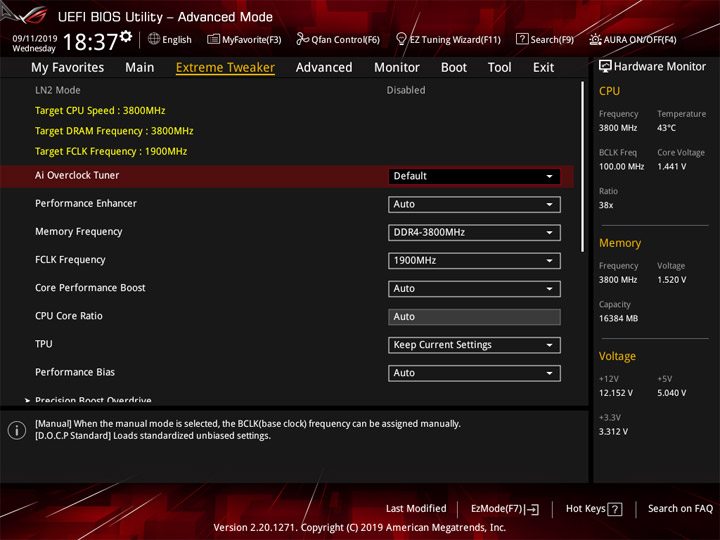
Task: Click BCLK Freq 100.00 MHz value
Action: [x=621, y=167]
